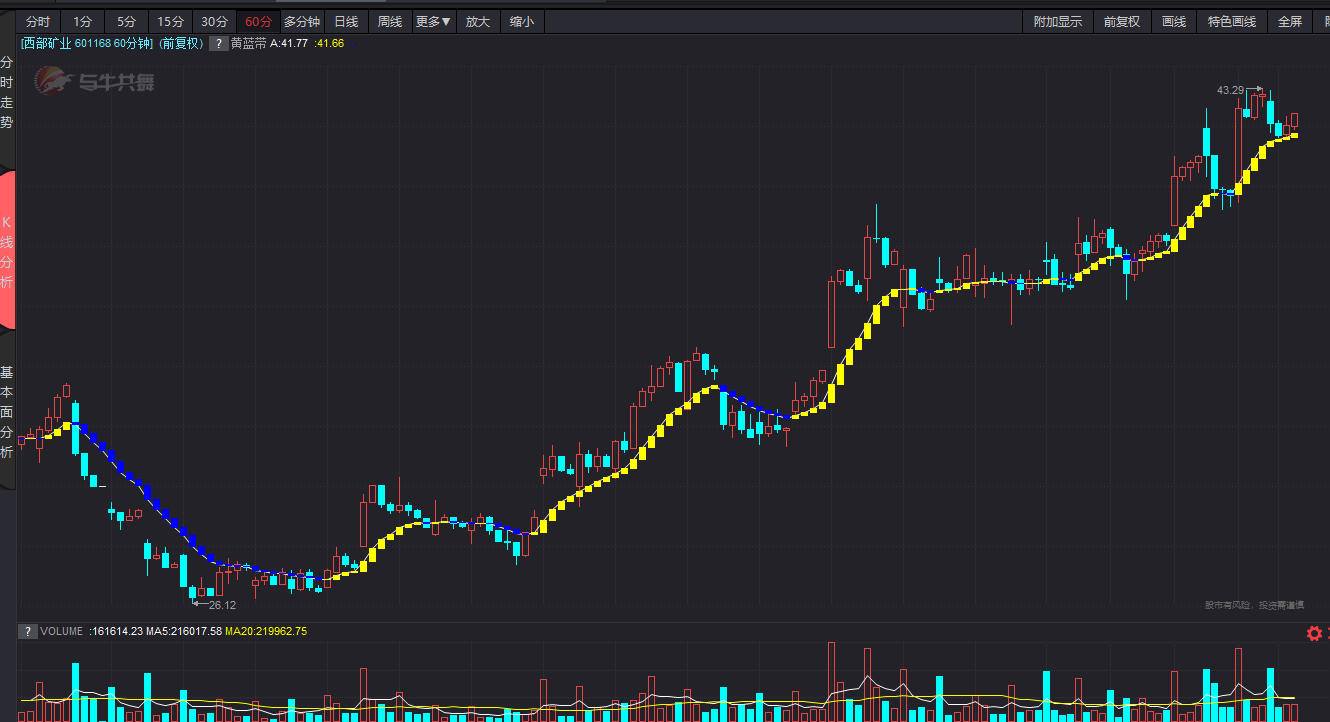Screen dimensions: 1330x722
Task: Open the 基本面分析 side tab
Action: [x=7, y=412]
